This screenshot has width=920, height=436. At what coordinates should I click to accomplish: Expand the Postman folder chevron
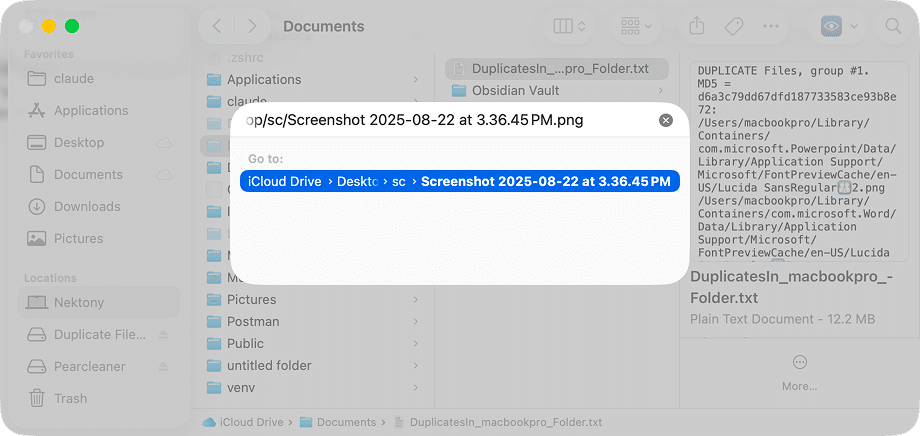click(x=415, y=322)
